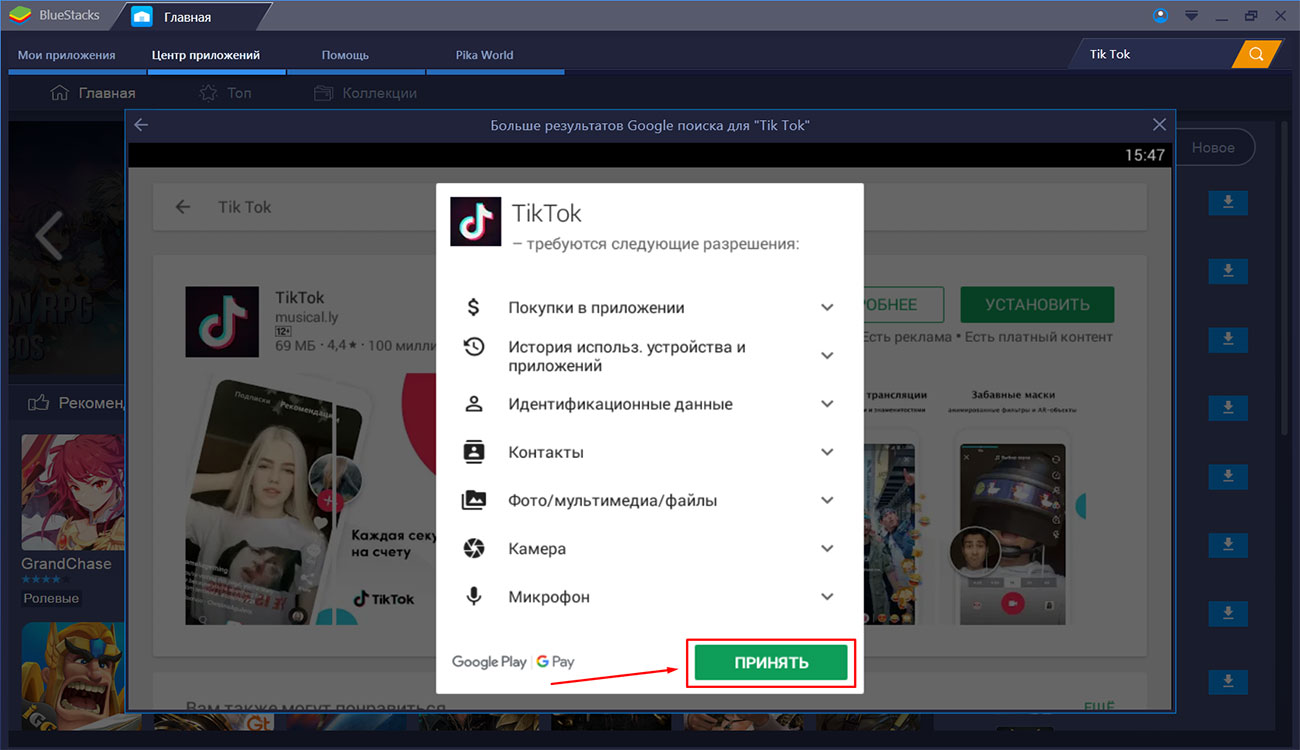Click back arrow in Google search results header

(141, 125)
